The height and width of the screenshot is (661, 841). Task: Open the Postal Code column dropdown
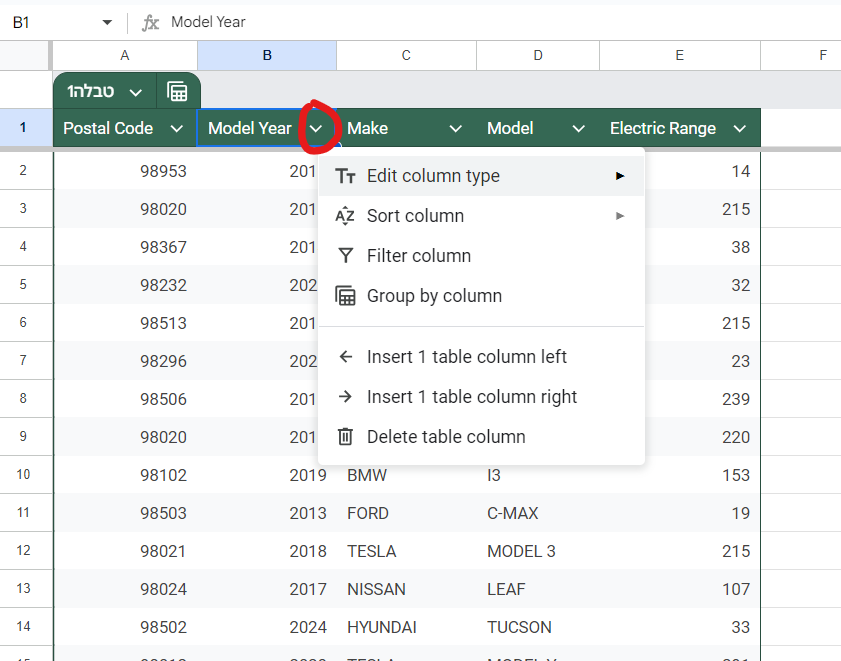pyautogui.click(x=177, y=128)
